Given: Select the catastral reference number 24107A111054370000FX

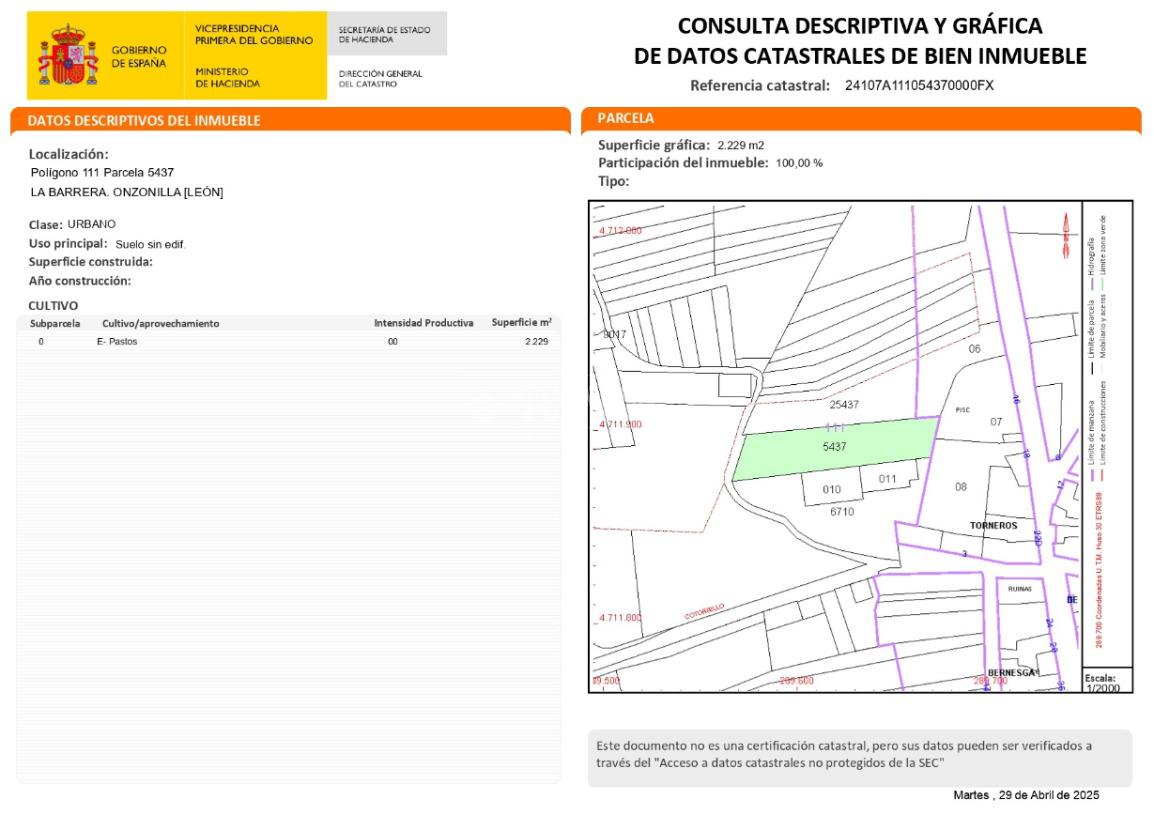Looking at the screenshot, I should (919, 85).
